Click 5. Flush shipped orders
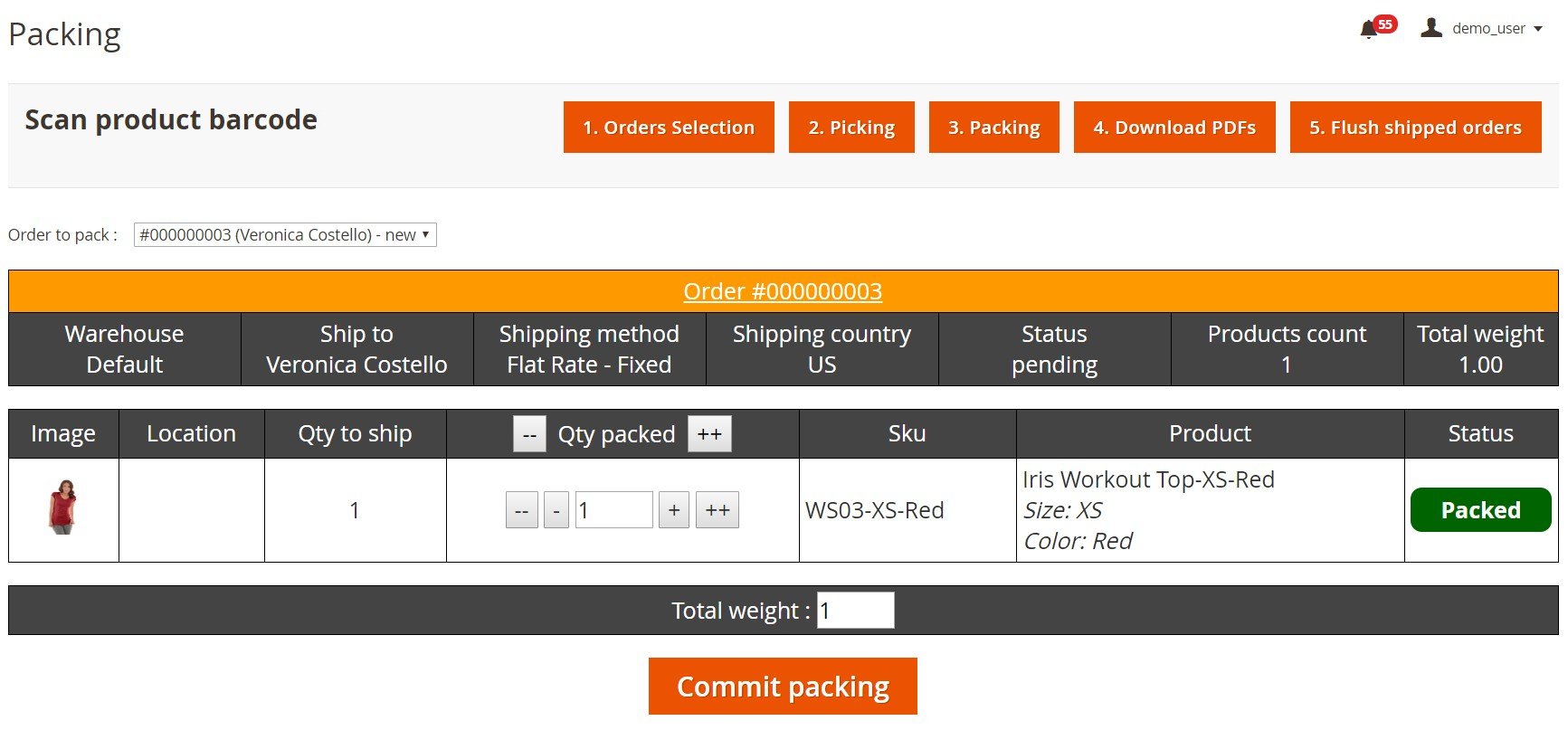This screenshot has height=730, width=1568. [1415, 128]
